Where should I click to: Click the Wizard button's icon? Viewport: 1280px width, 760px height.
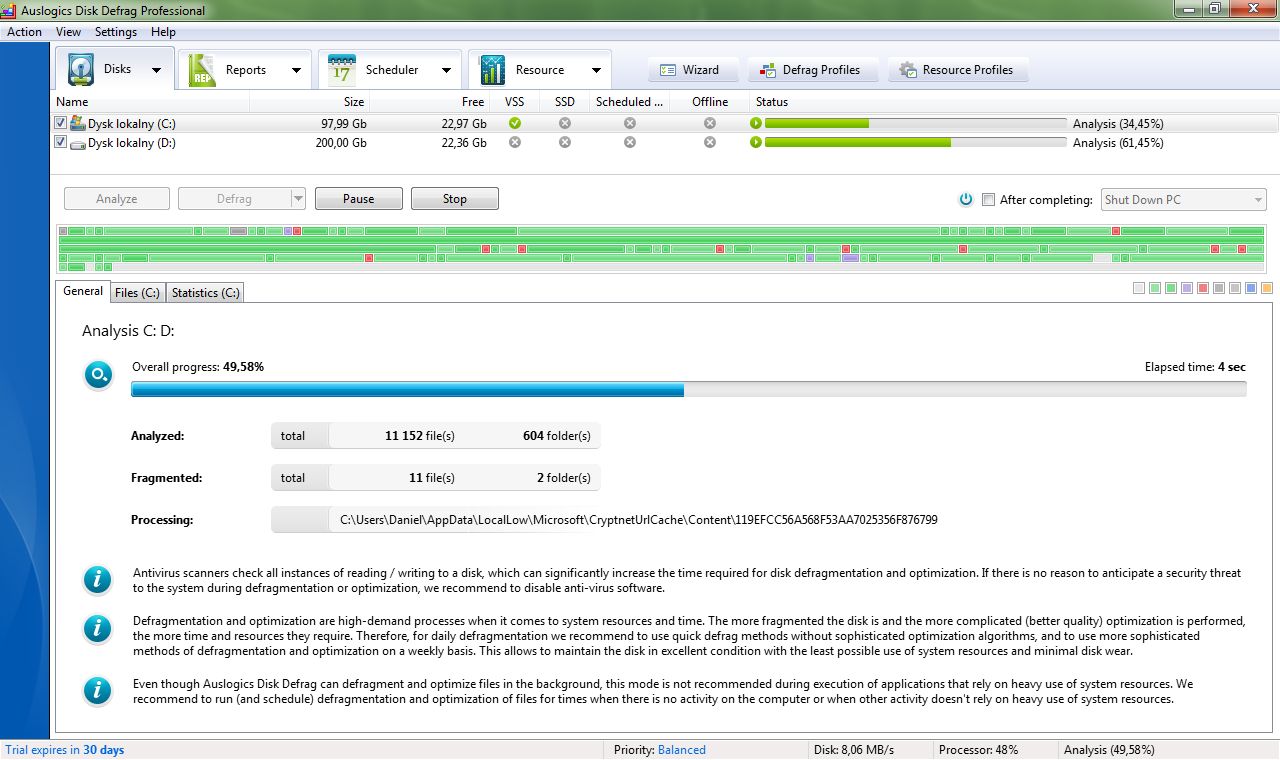coord(668,70)
